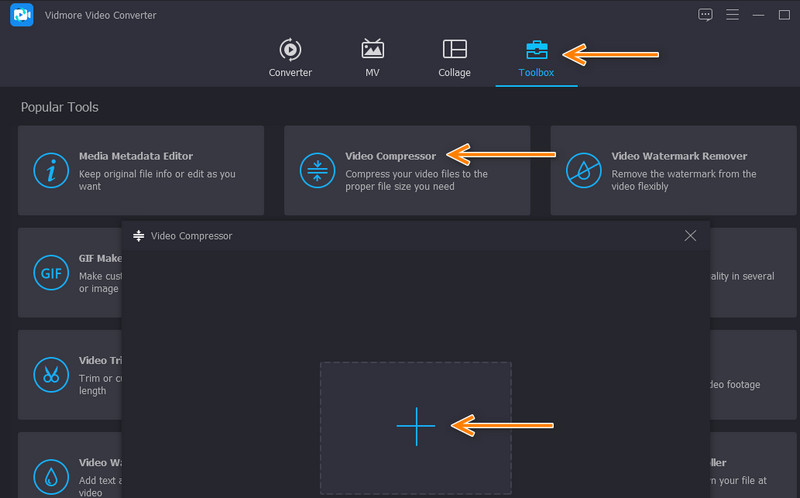This screenshot has width=800, height=498.
Task: Open the GIF Maker icon
Action: 50,272
